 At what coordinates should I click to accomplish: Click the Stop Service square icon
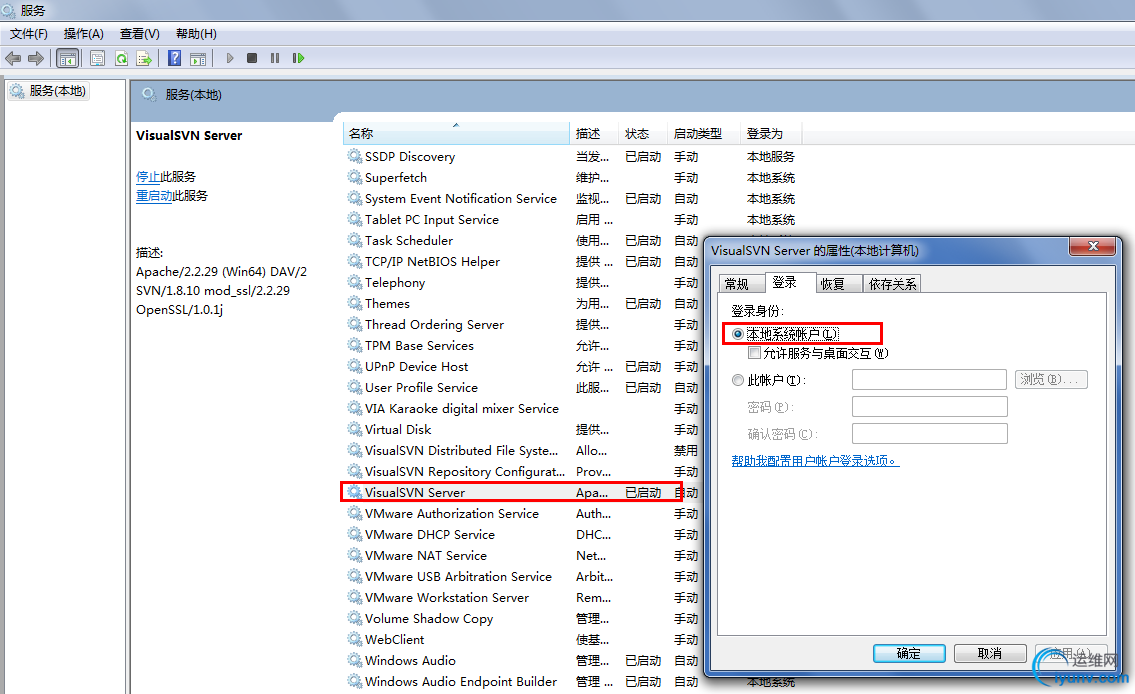pyautogui.click(x=252, y=58)
